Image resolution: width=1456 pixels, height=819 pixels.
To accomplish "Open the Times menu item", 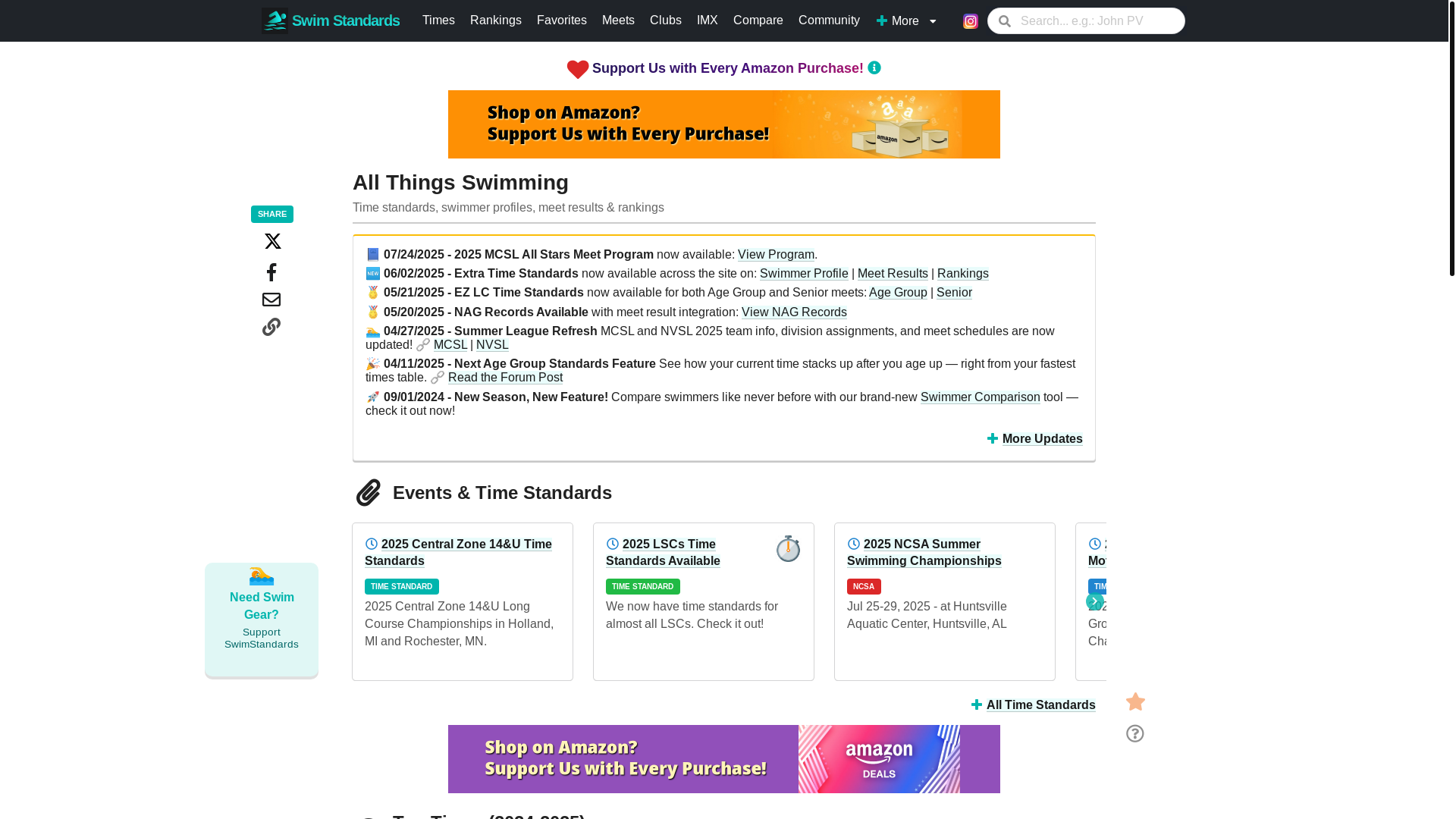I will tap(438, 20).
